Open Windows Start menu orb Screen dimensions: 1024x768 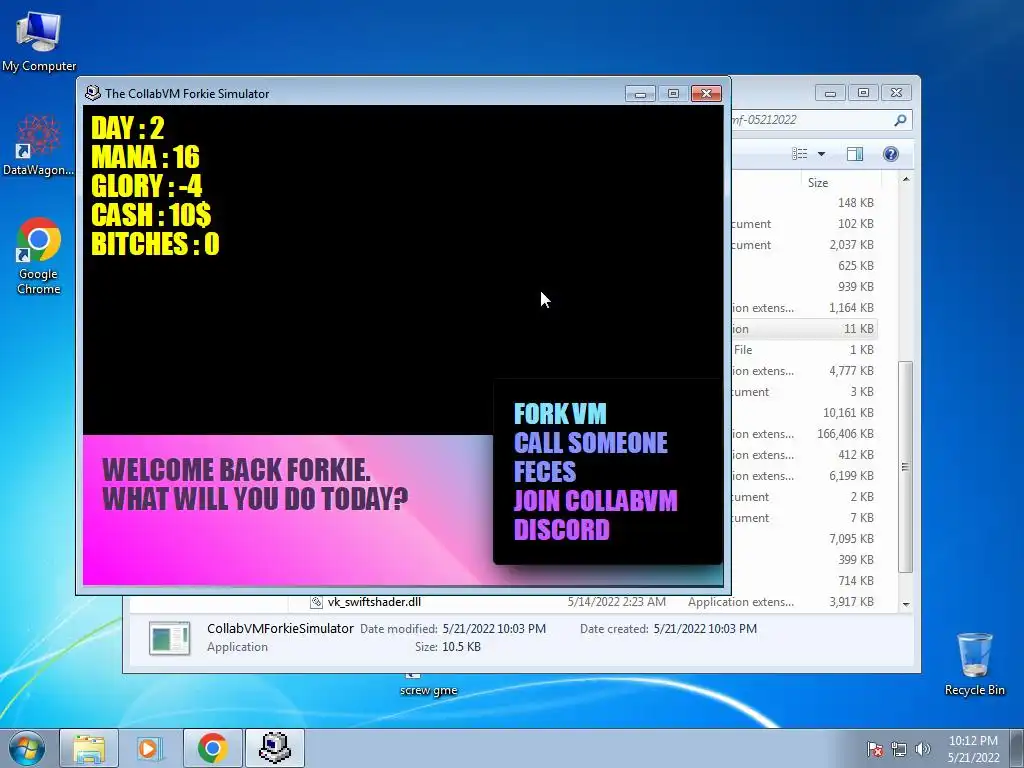click(27, 748)
